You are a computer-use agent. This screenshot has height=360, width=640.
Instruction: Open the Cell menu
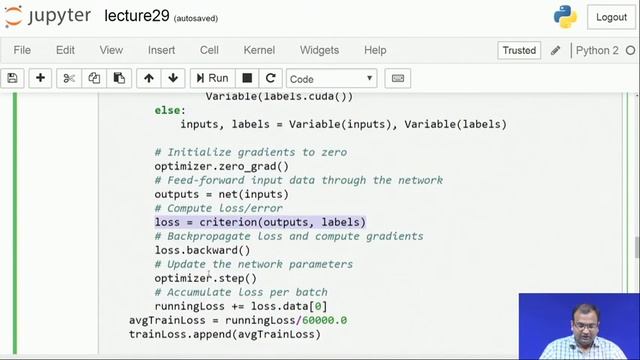click(209, 50)
